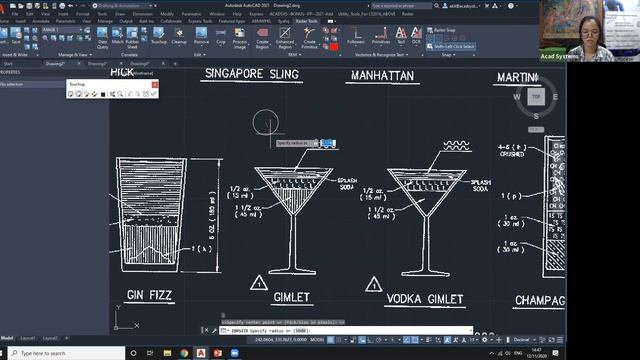Select the Crop tool
640x360 pixels.
coord(221,36)
